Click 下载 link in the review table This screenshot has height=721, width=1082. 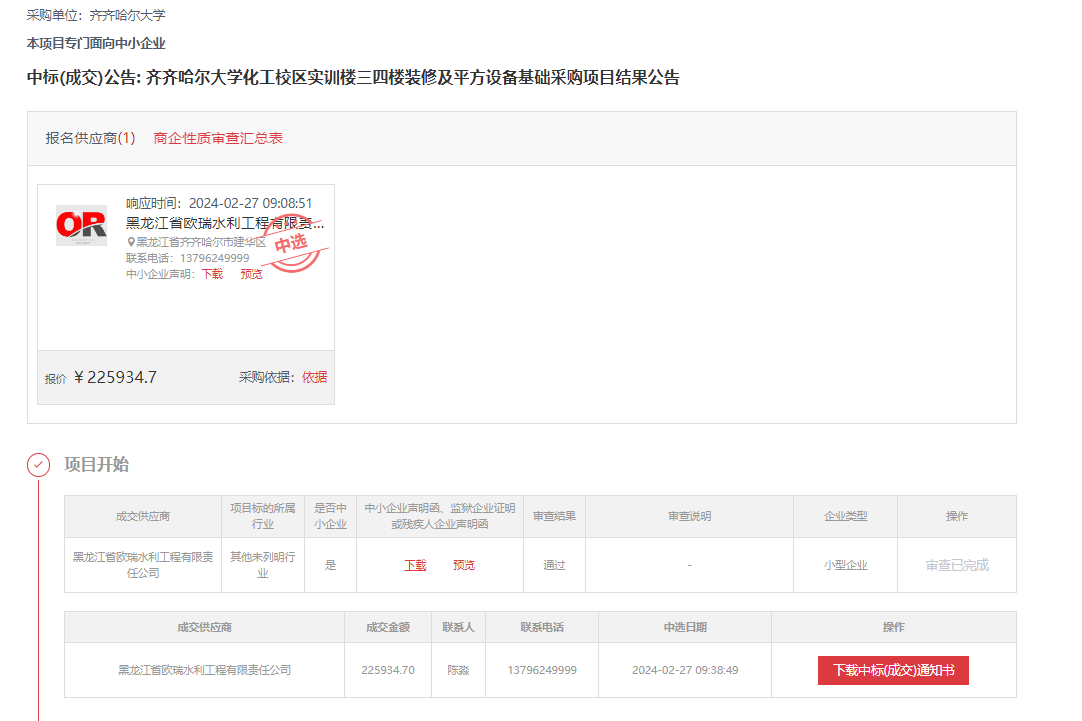tap(415, 565)
